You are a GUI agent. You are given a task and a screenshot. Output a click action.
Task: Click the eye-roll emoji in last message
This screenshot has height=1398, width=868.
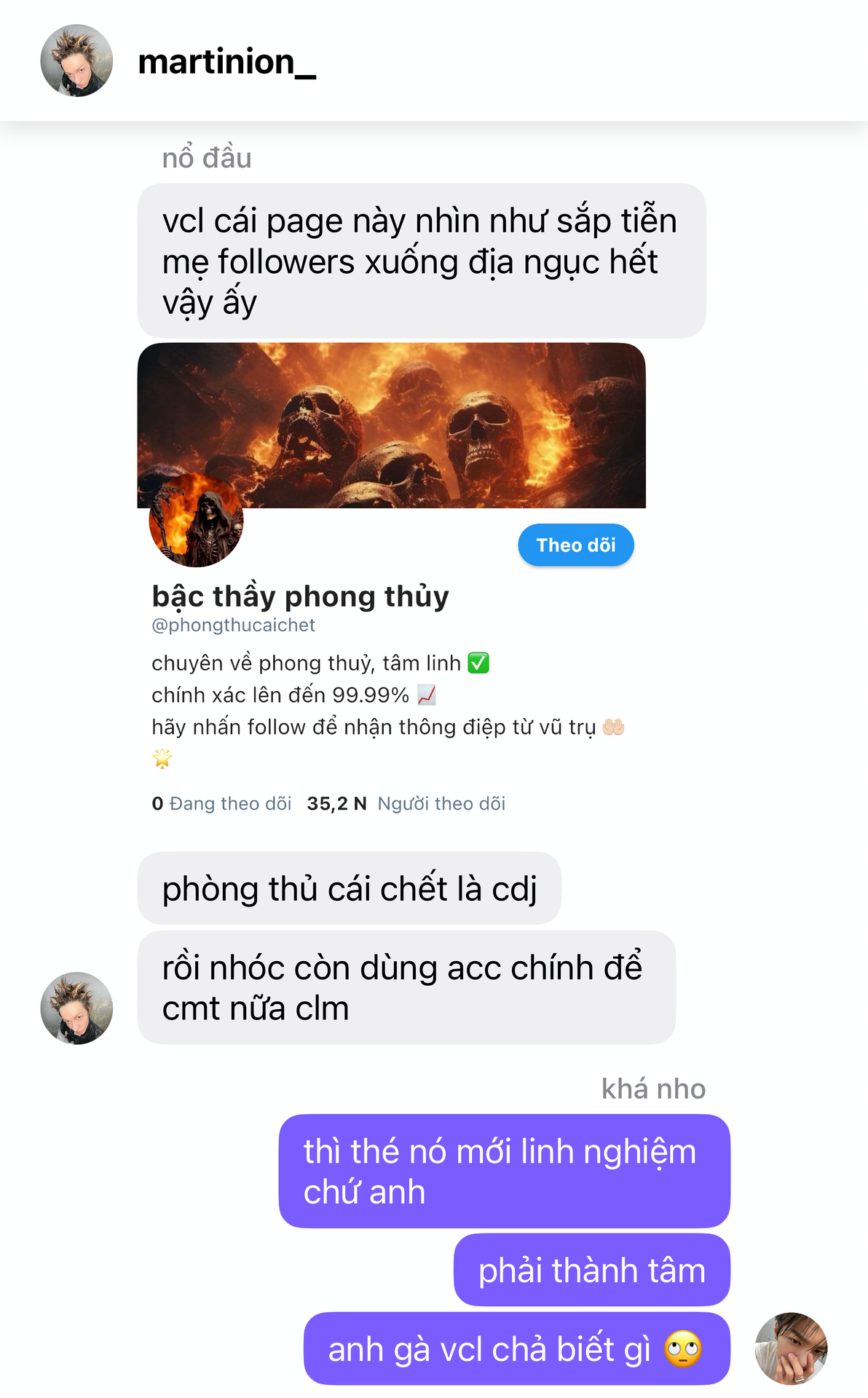point(683,1349)
